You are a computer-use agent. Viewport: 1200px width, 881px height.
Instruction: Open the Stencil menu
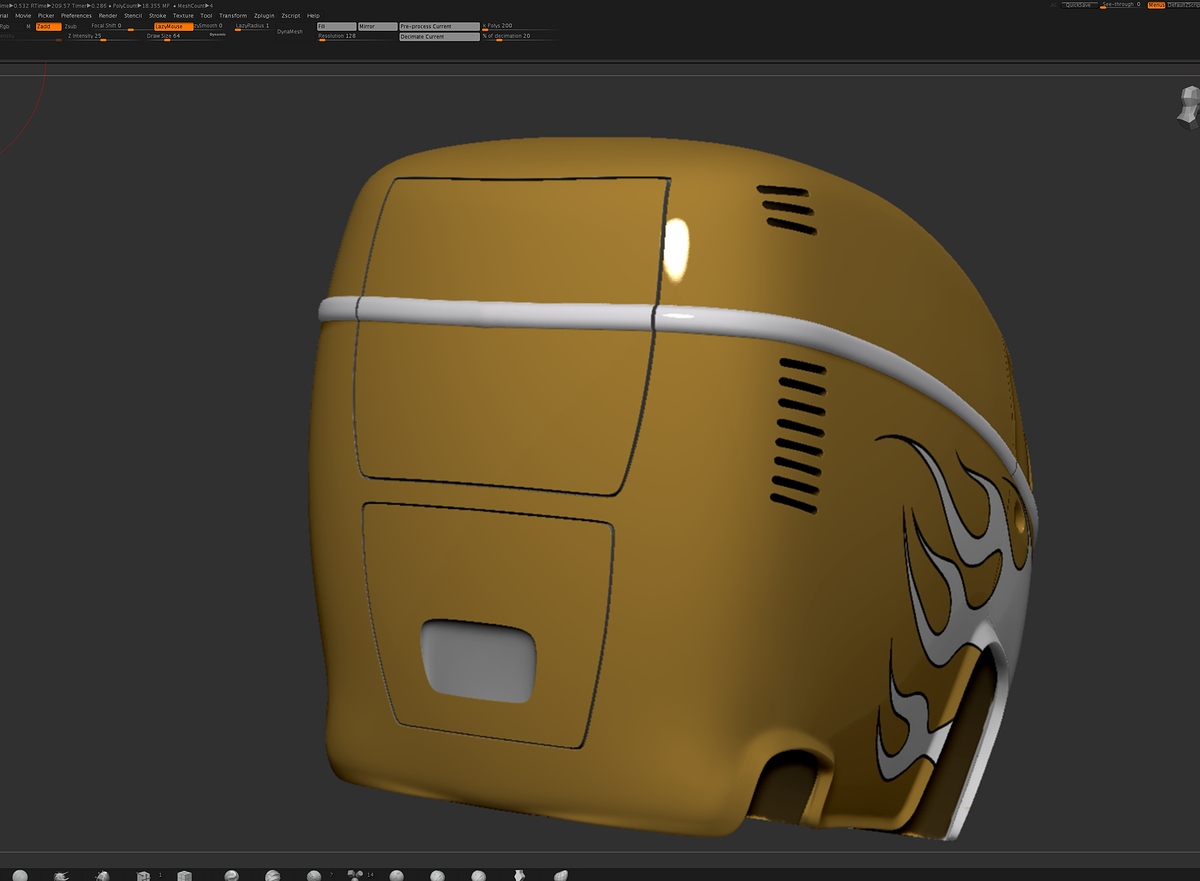133,16
